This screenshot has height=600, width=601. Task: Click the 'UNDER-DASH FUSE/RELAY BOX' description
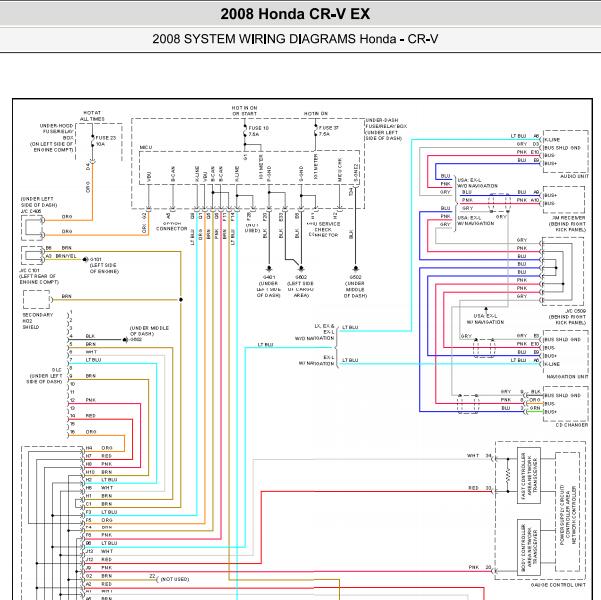click(x=386, y=129)
